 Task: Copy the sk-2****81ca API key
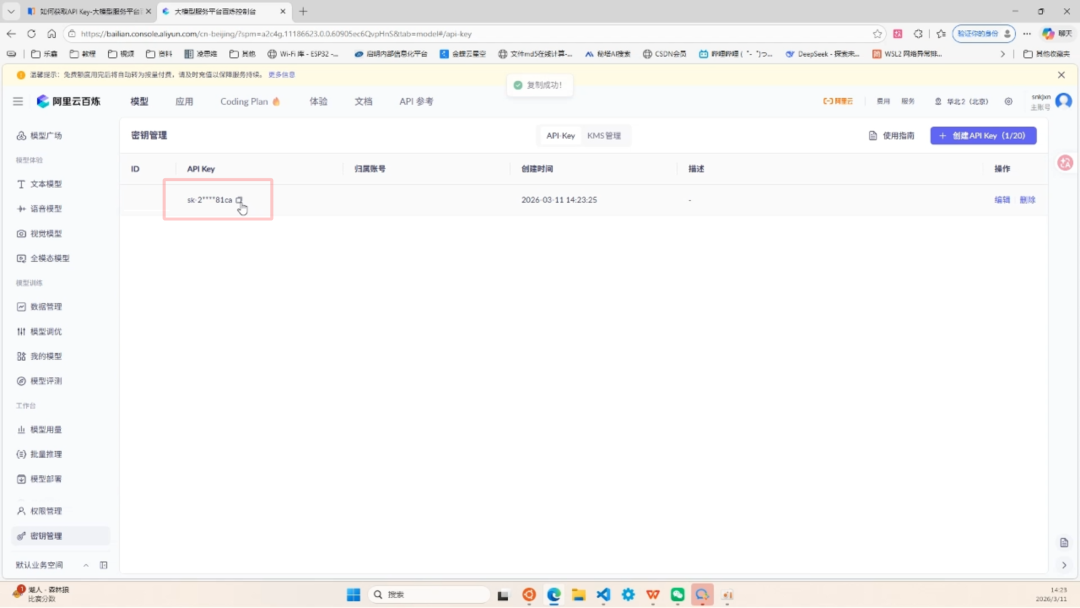(x=239, y=200)
